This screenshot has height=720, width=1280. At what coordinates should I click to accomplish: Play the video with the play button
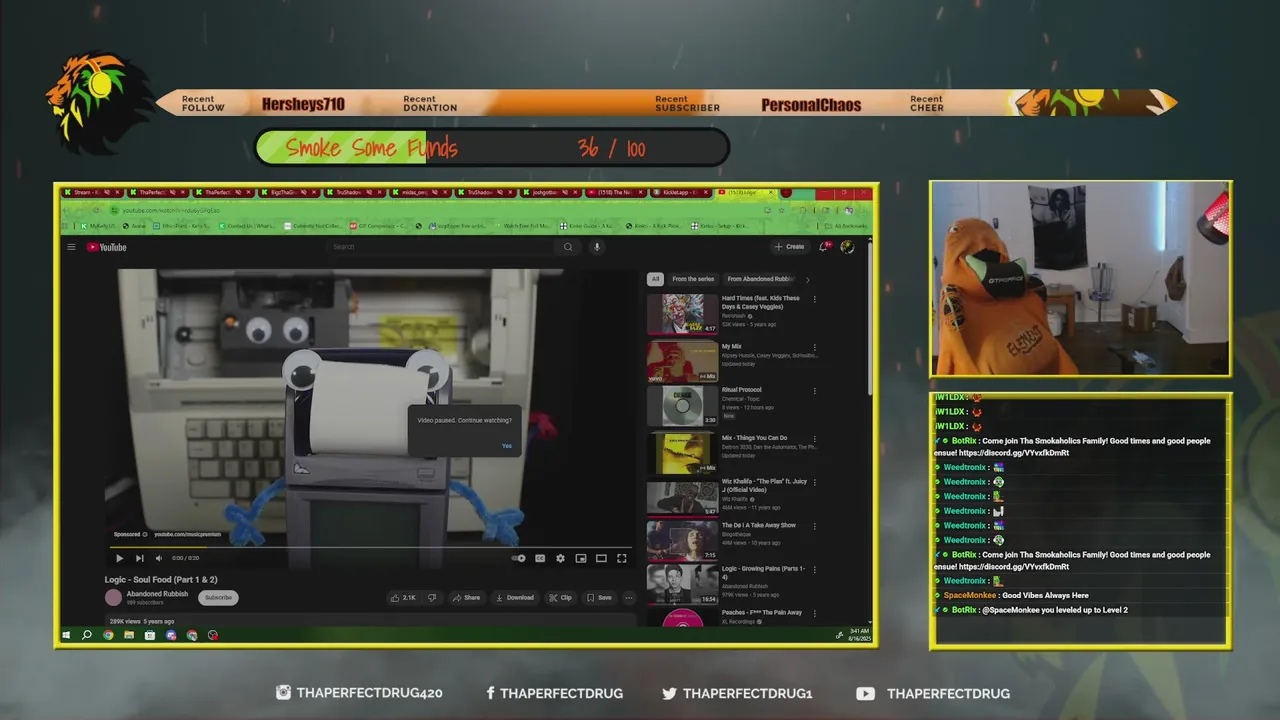pyautogui.click(x=119, y=558)
